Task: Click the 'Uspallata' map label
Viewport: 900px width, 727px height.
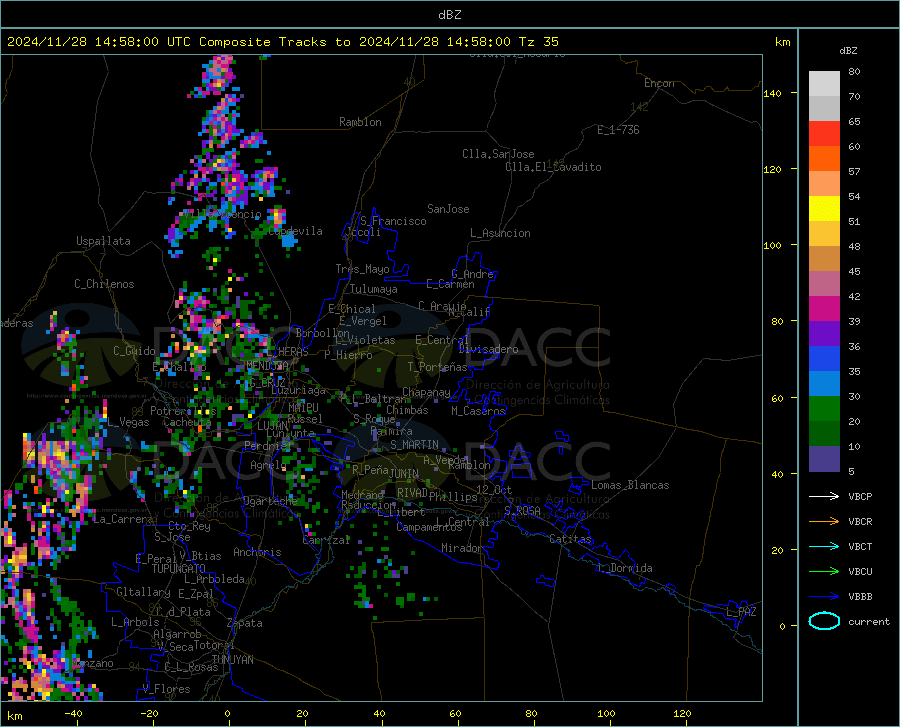Action: tap(103, 241)
